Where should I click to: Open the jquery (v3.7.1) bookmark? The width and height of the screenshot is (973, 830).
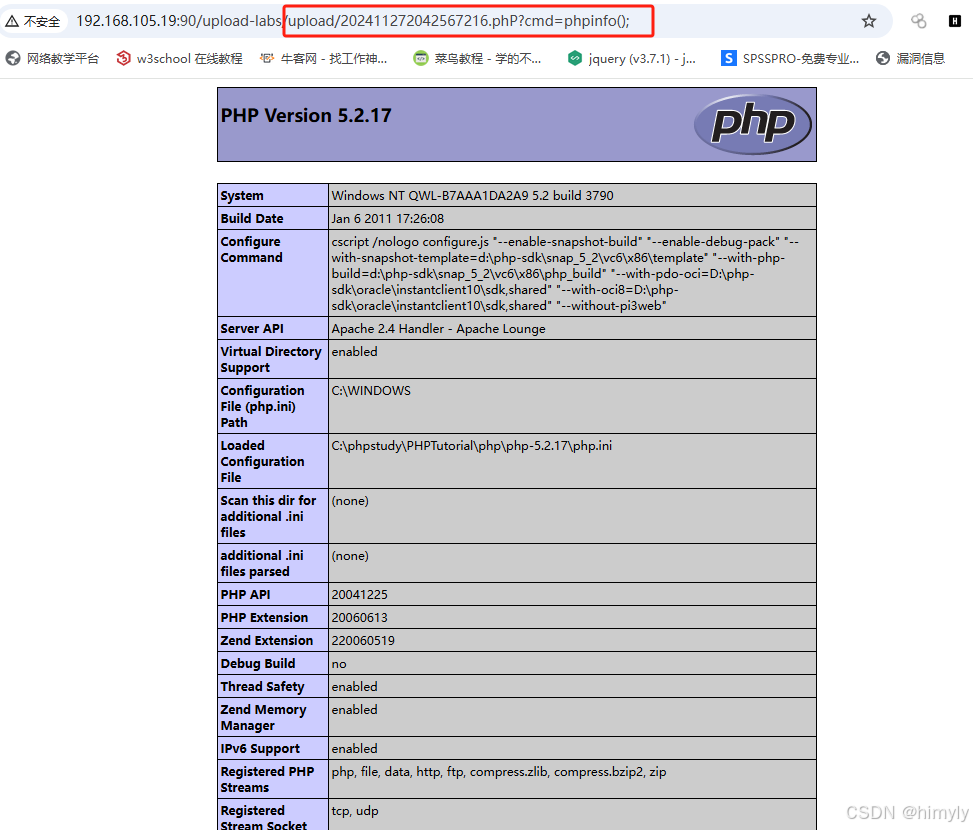(x=632, y=58)
